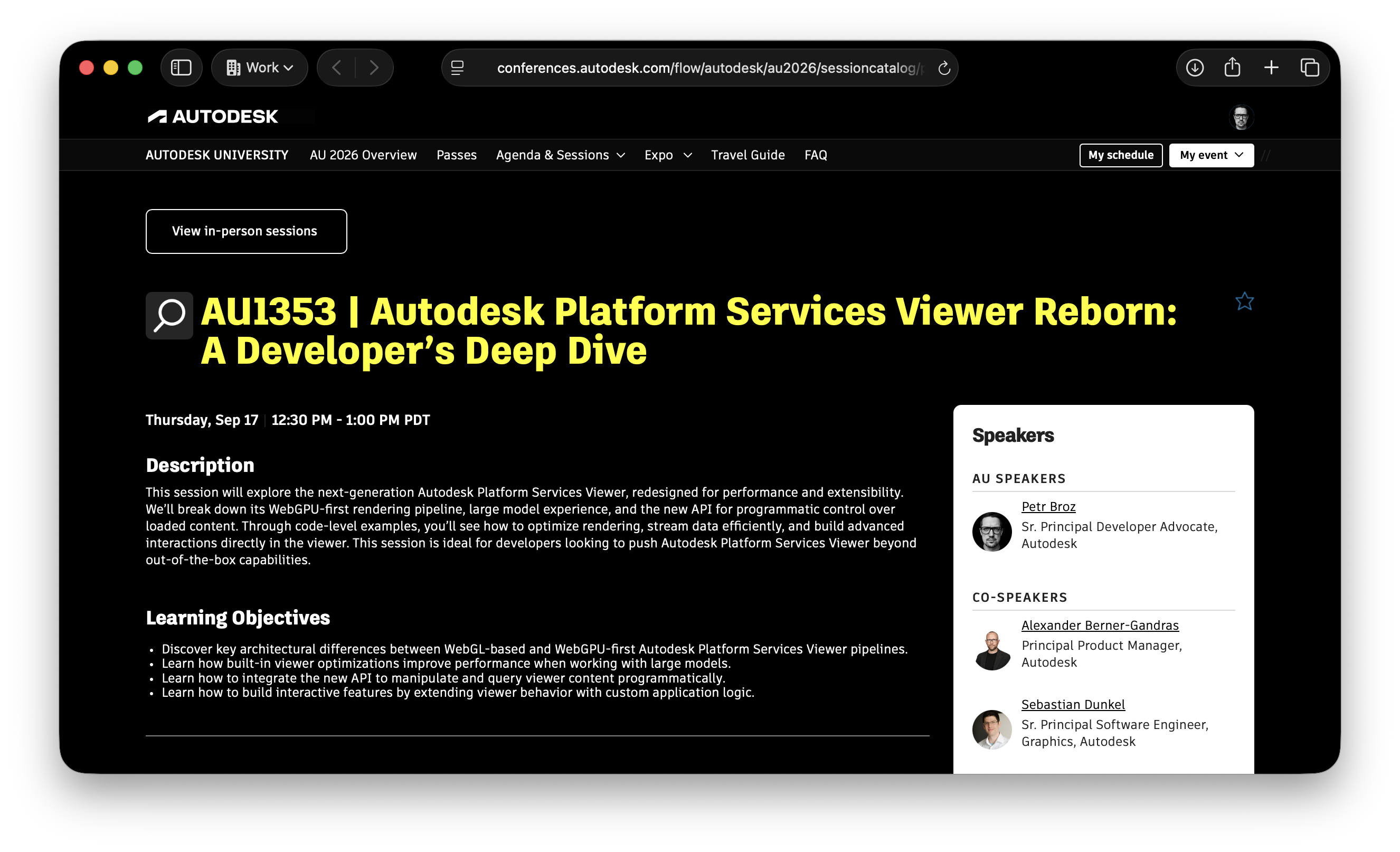Click objective 'Learn how to build interactive features'
The image size is (1400, 852).
pyautogui.click(x=458, y=692)
